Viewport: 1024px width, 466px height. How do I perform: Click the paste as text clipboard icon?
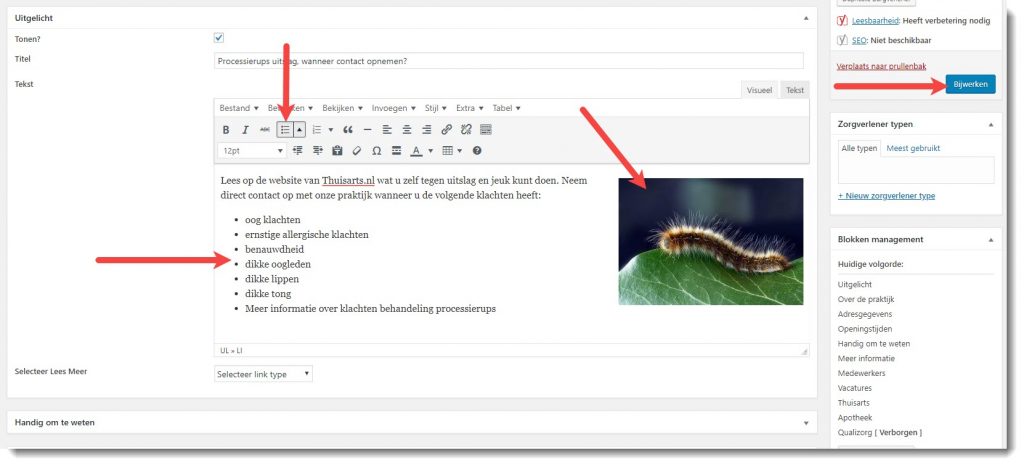point(337,151)
